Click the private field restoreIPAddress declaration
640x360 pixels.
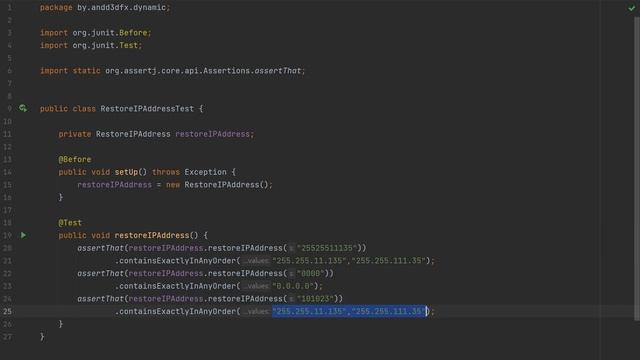coord(156,134)
